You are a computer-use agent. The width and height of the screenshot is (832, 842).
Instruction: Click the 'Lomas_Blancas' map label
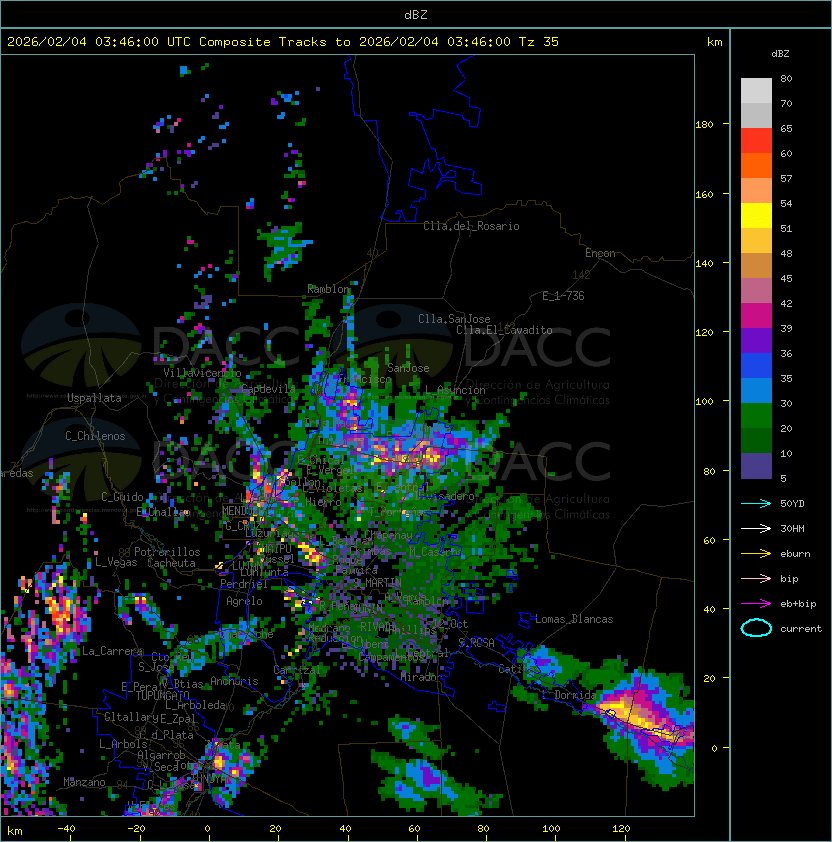click(574, 619)
